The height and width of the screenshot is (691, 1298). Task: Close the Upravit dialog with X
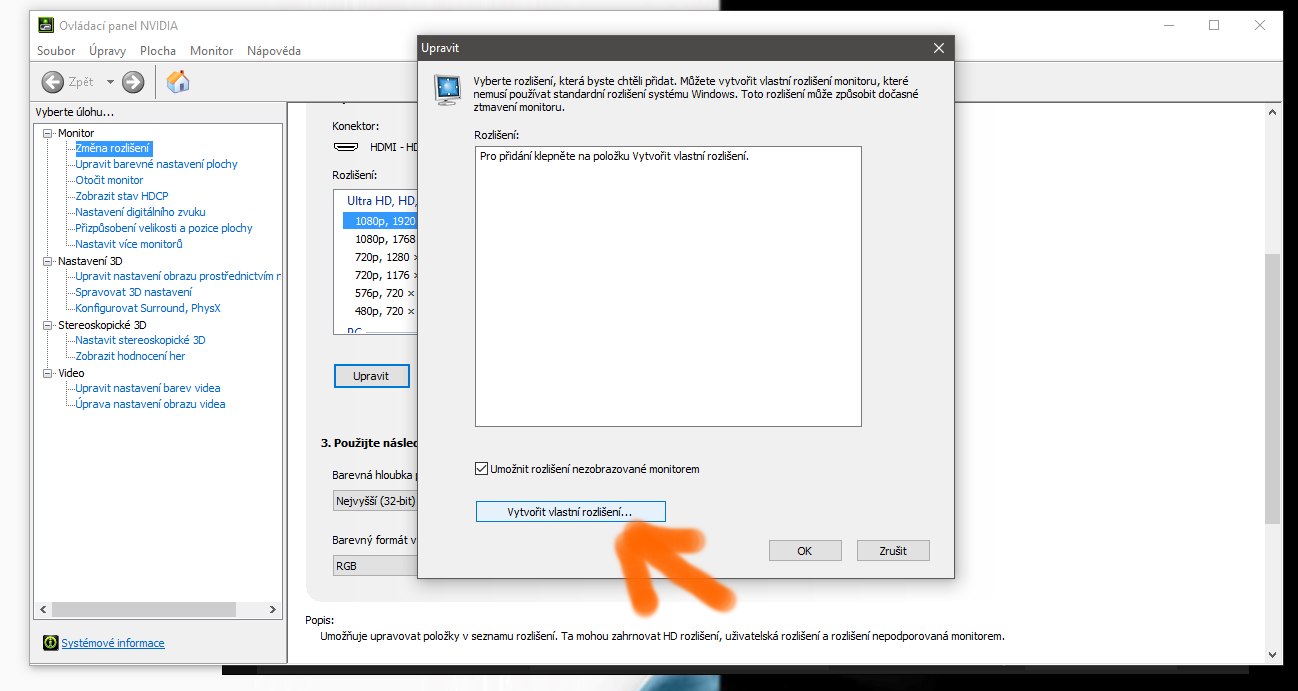938,48
